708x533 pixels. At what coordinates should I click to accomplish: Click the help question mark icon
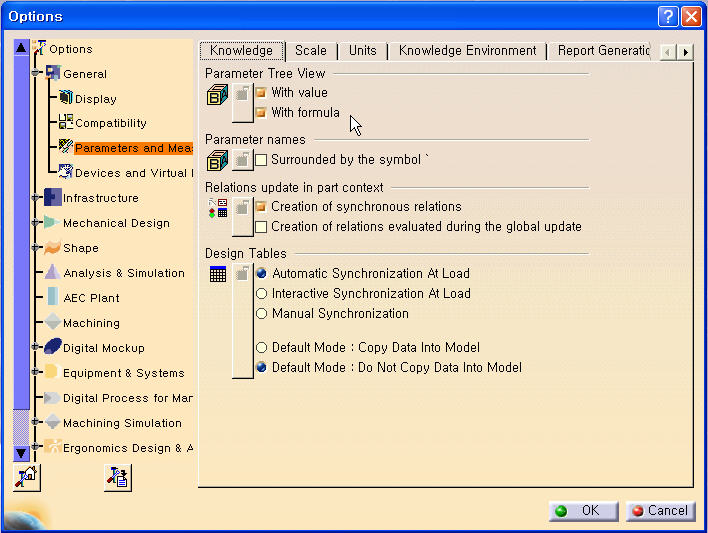coord(668,16)
